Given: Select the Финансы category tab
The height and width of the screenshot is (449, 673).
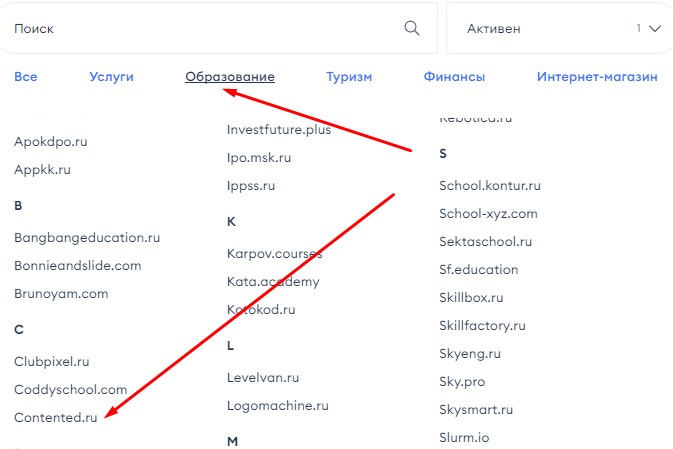Looking at the screenshot, I should pos(454,77).
